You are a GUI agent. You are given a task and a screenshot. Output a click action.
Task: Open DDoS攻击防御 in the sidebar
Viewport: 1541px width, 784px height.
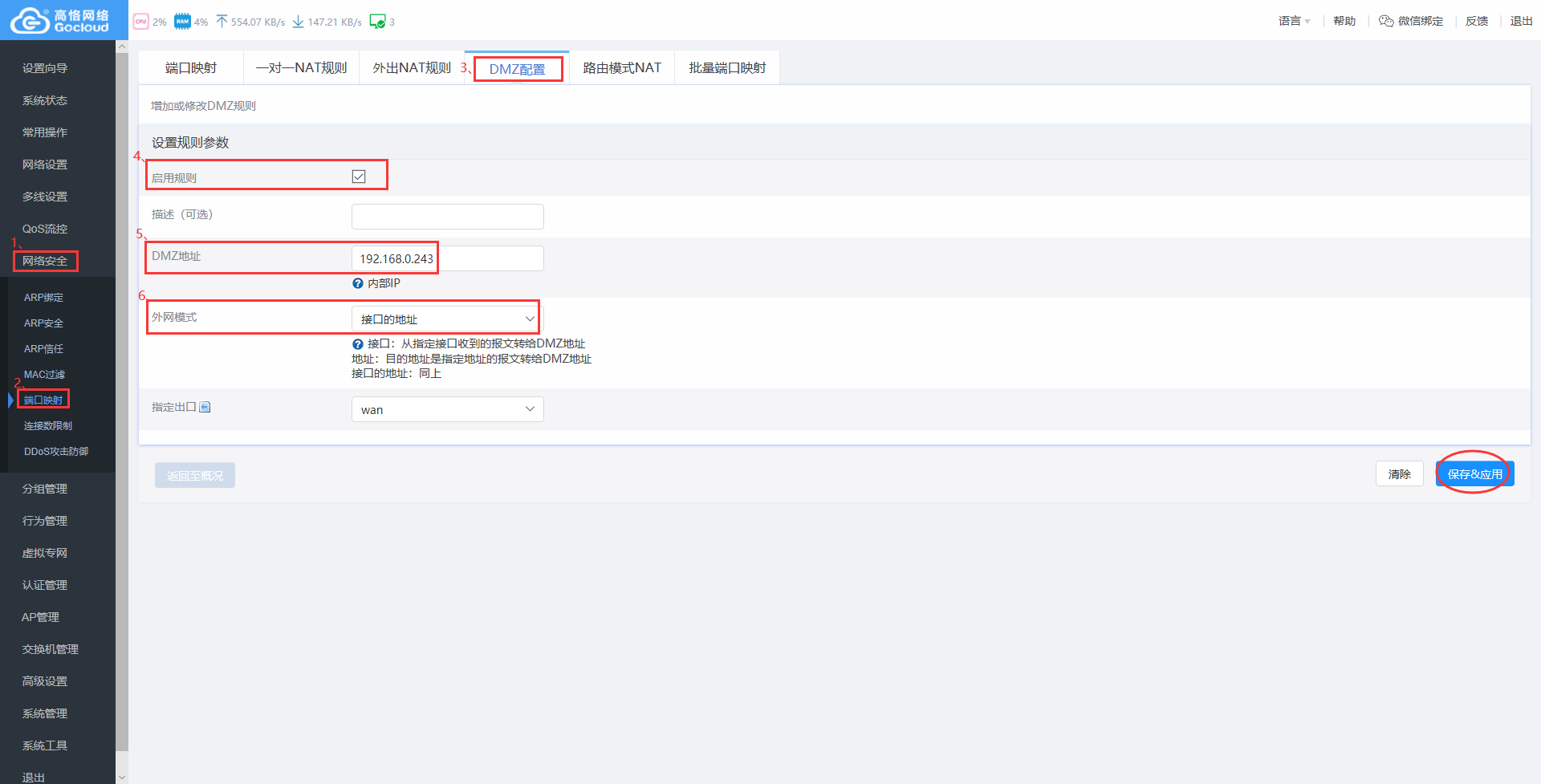(x=56, y=452)
